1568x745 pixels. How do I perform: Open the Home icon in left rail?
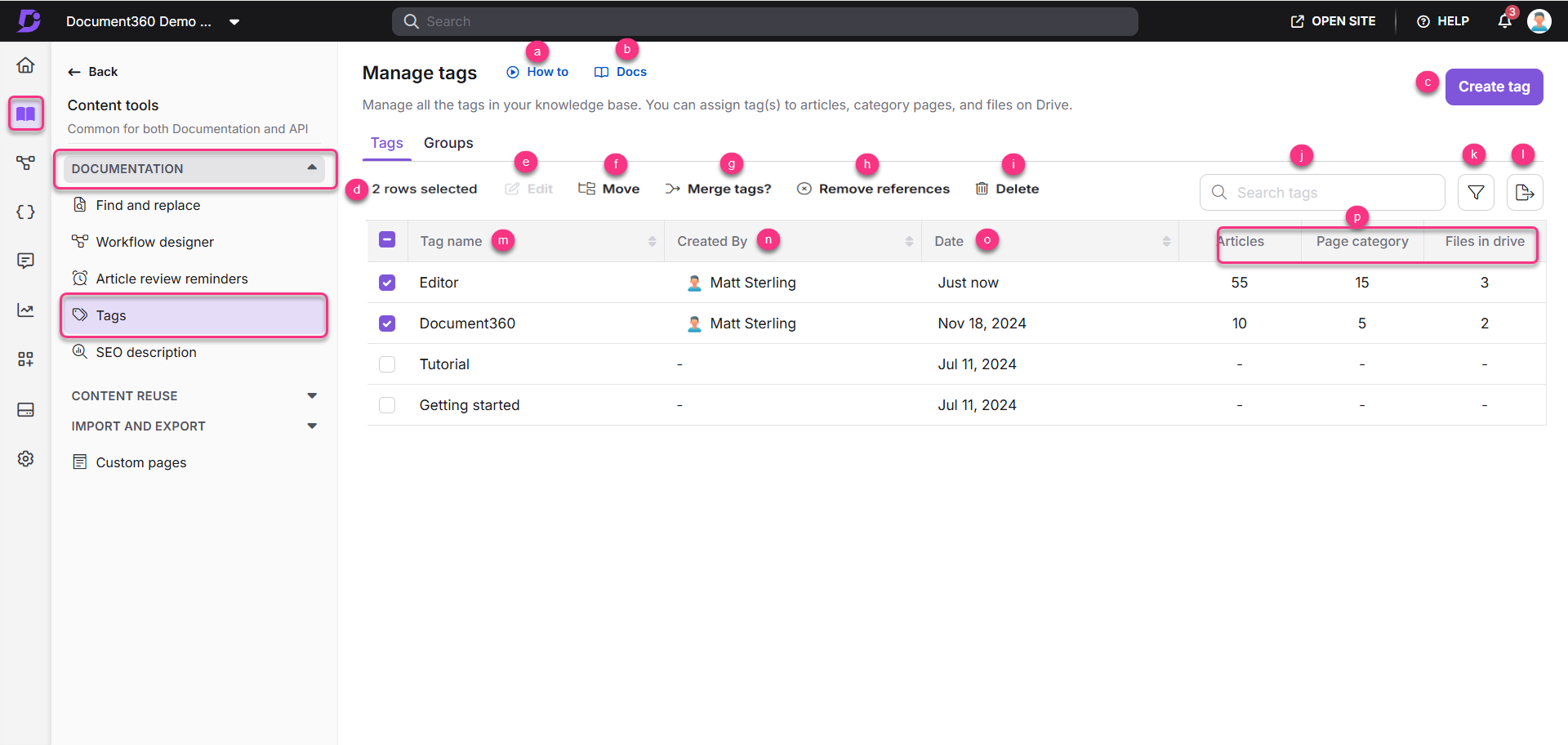click(x=25, y=65)
